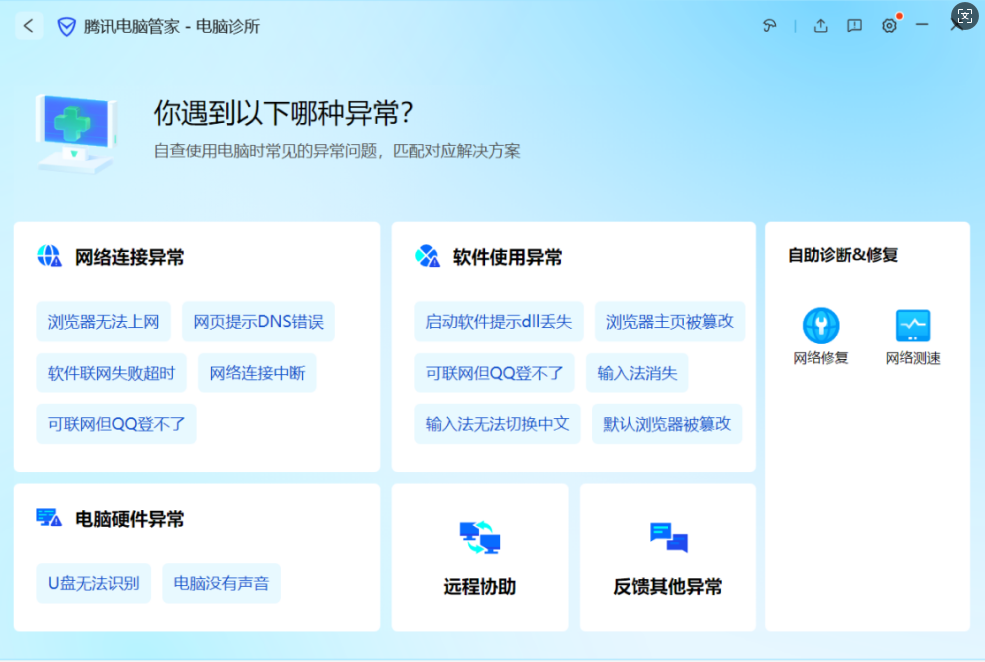The image size is (985, 662).
Task: Select 浏览器无法上网 issue
Action: point(104,322)
